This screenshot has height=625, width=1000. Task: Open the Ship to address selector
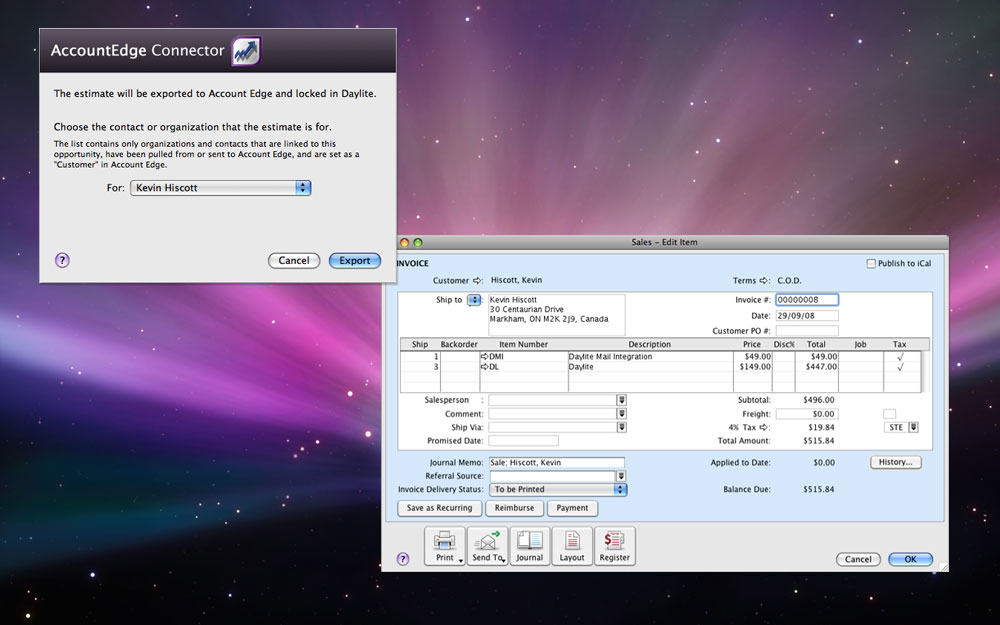click(x=474, y=300)
